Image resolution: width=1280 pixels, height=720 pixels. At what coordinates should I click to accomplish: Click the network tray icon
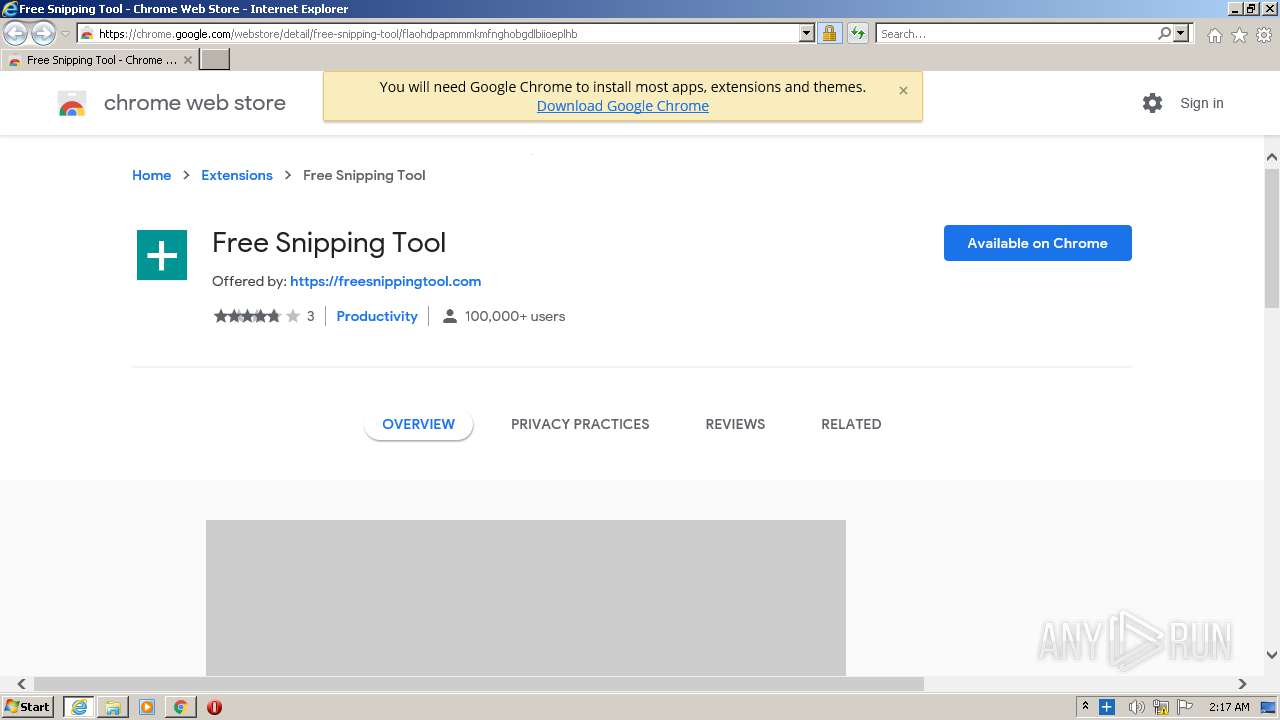pyautogui.click(x=1161, y=707)
